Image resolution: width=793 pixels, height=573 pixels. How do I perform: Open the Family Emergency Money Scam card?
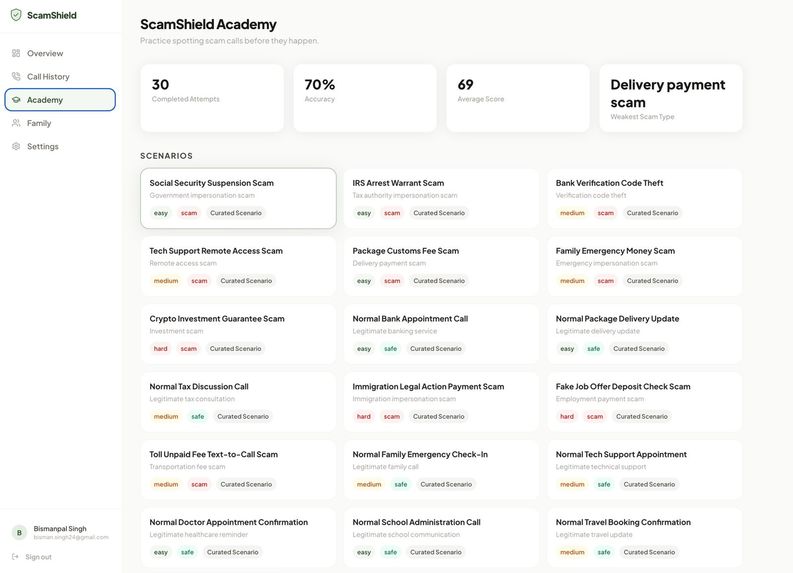(645, 266)
